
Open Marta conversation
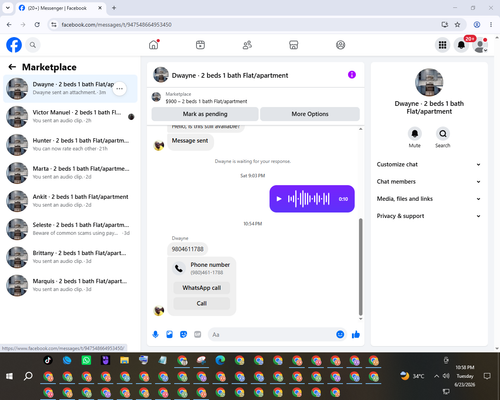click(70, 173)
